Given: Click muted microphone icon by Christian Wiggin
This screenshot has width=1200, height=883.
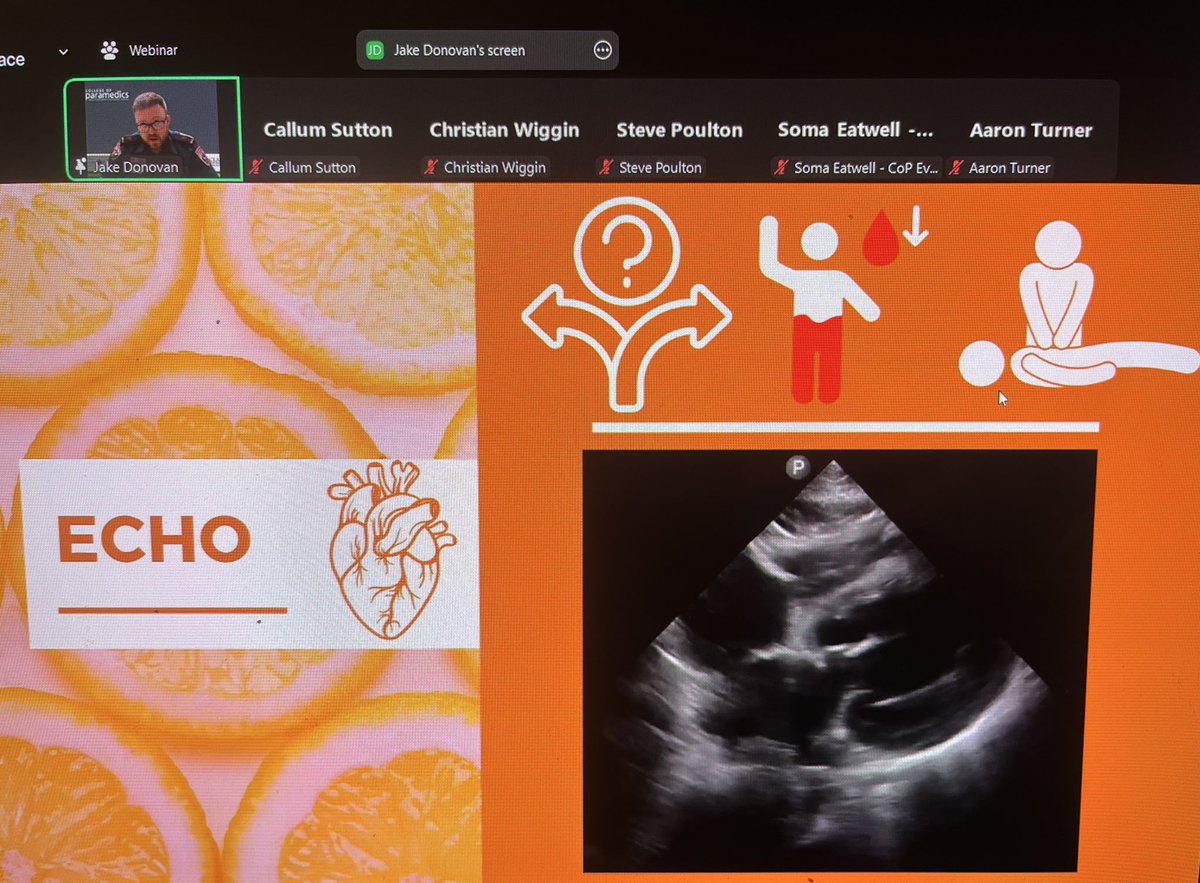Looking at the screenshot, I should coord(431,168).
